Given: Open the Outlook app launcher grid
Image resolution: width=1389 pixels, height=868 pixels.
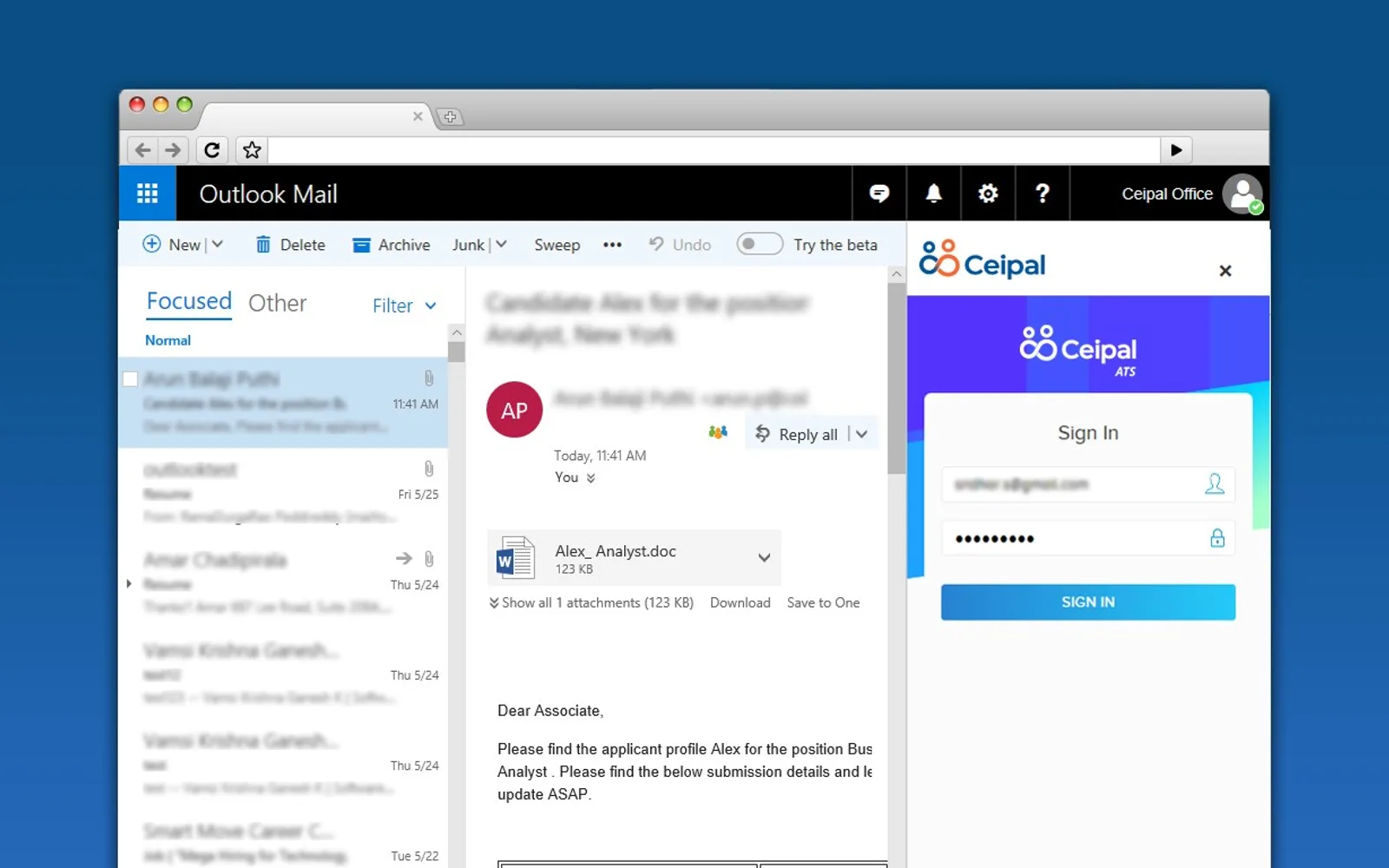Looking at the screenshot, I should point(148,194).
